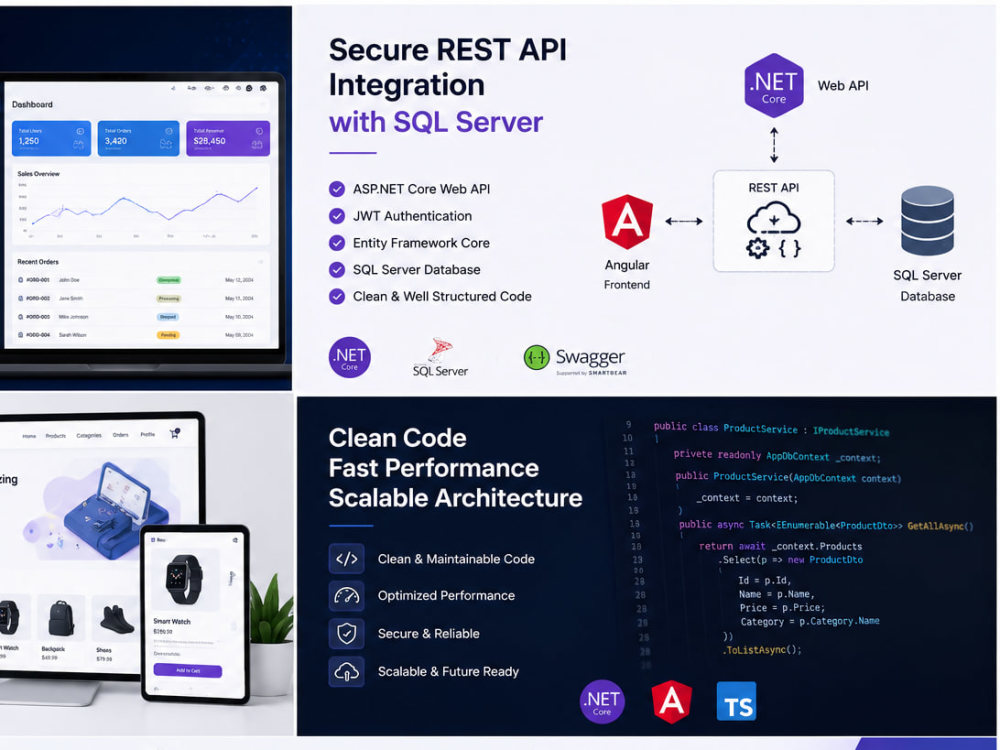Click the checkmark beside SQL Server Database
The image size is (1000, 750).
click(337, 269)
